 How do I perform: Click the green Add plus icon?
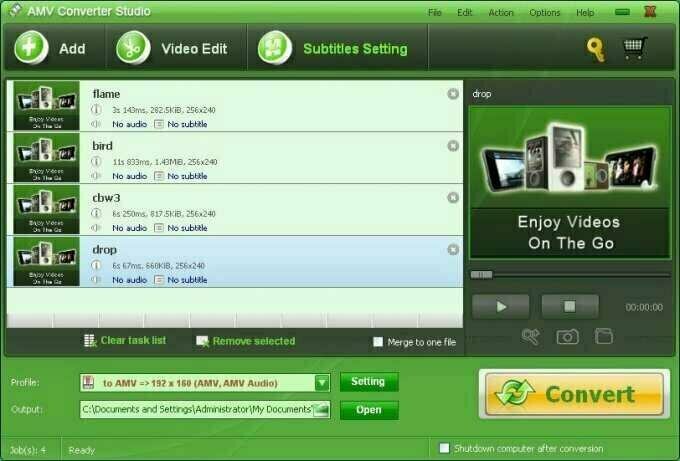pyautogui.click(x=31, y=47)
